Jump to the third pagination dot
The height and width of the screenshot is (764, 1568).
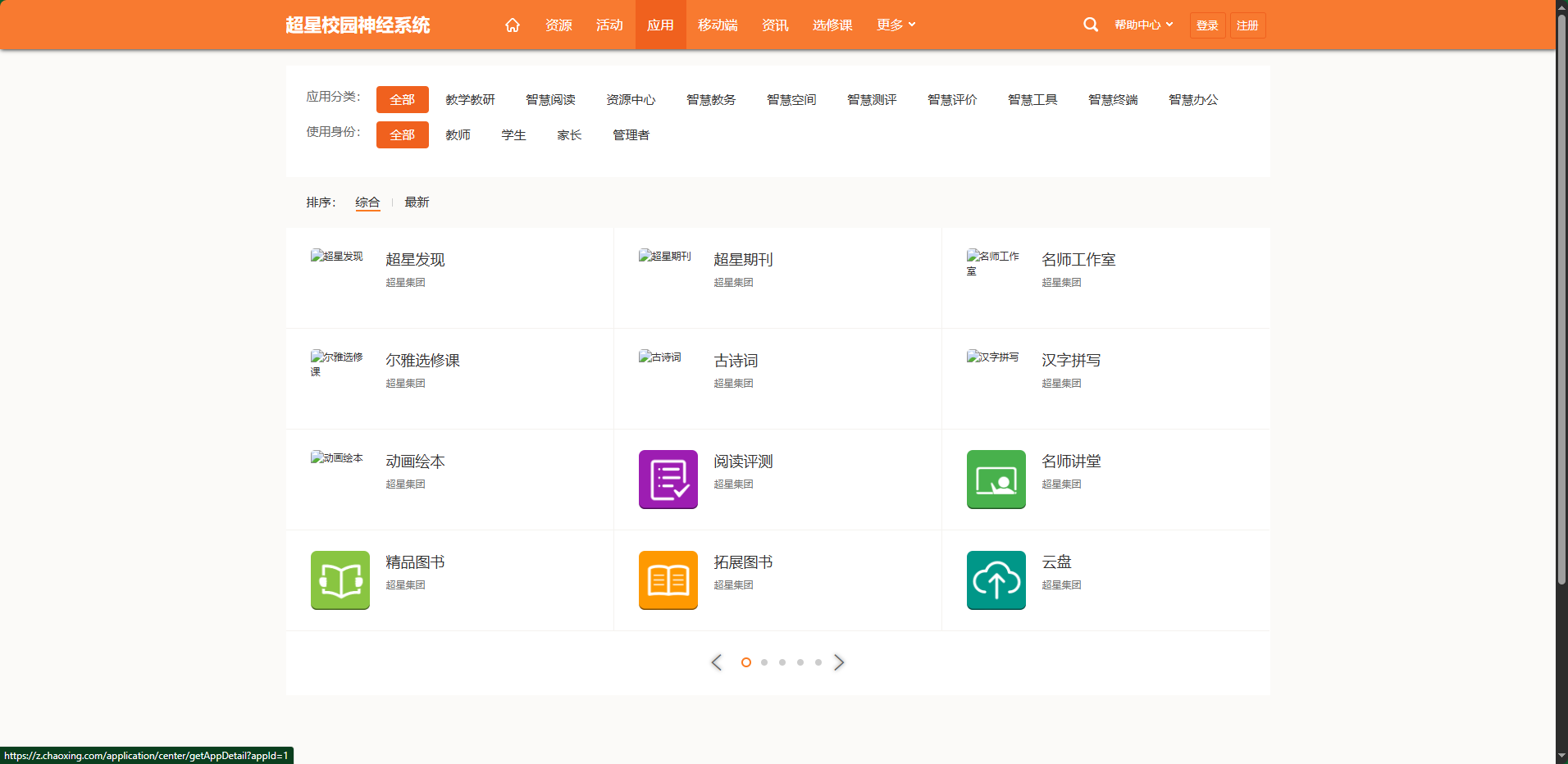[782, 662]
